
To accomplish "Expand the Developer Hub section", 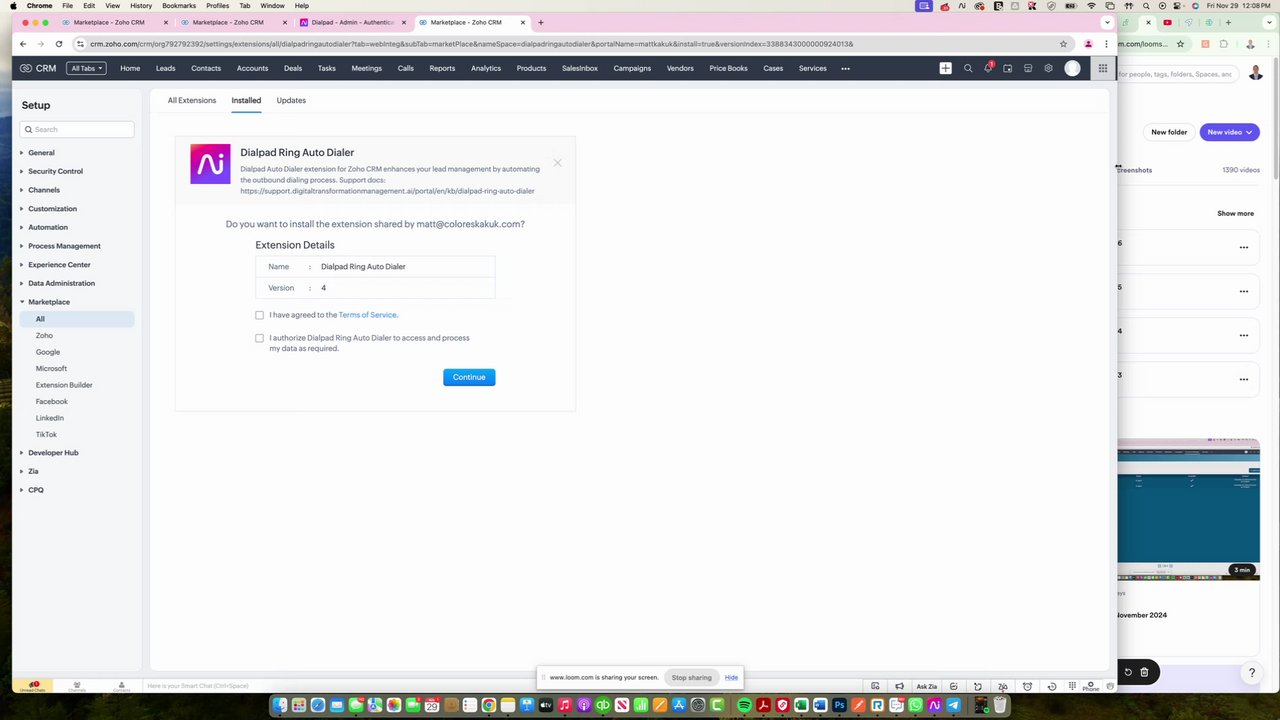I will tap(53, 453).
